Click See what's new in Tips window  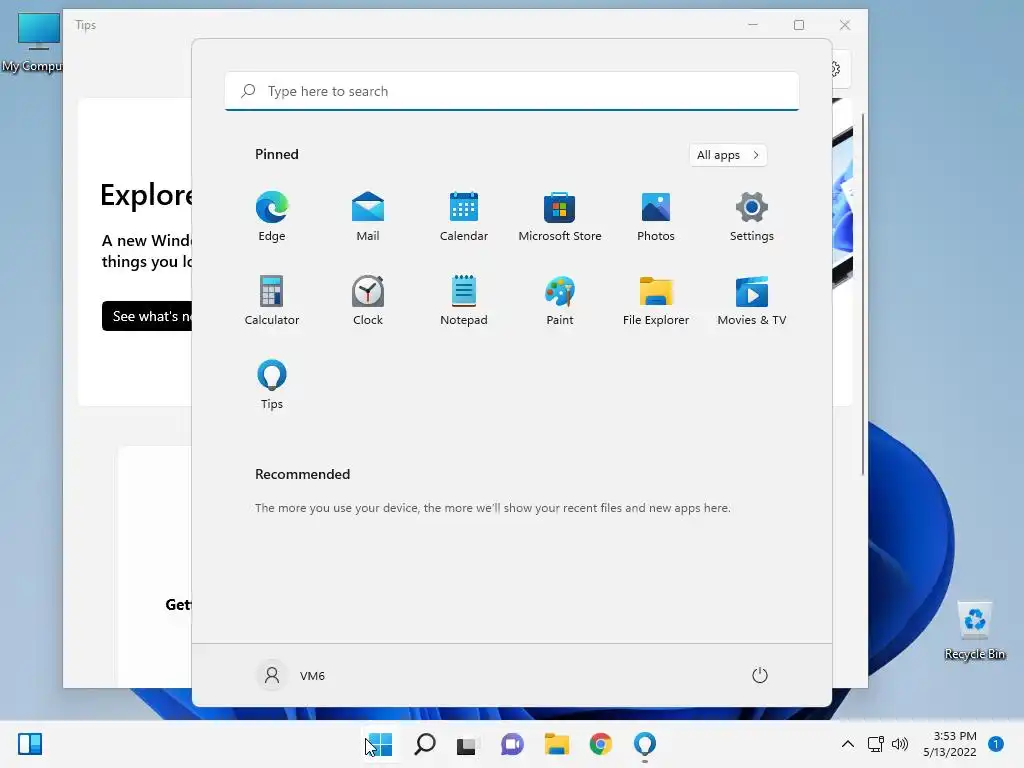tap(148, 316)
